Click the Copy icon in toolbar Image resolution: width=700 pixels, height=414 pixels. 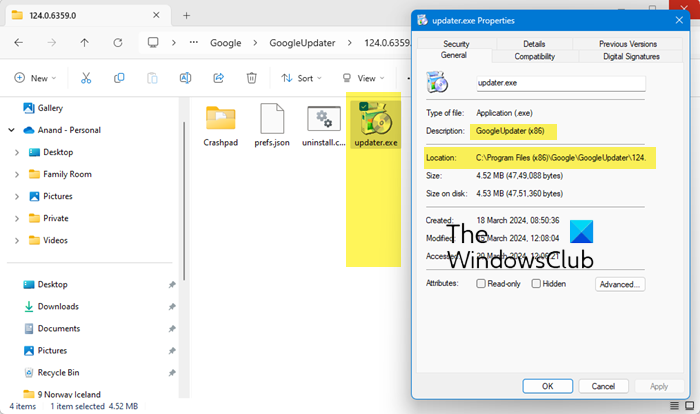(x=119, y=78)
